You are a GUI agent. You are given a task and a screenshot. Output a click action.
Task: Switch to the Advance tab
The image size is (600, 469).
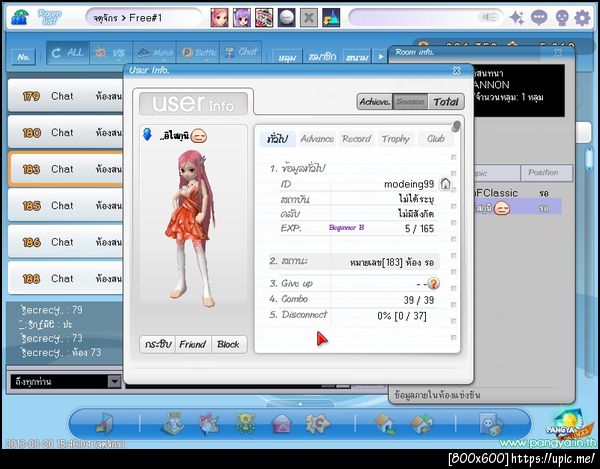click(317, 138)
